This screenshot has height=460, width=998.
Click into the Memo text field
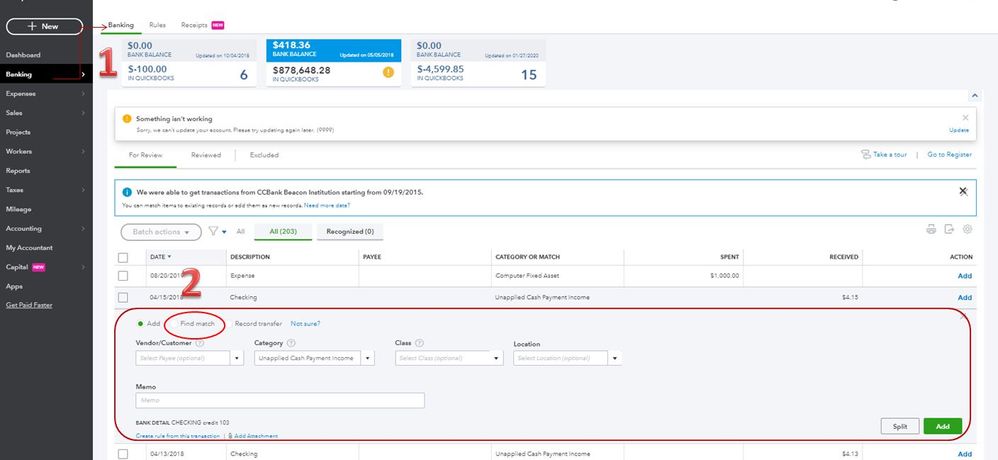pyautogui.click(x=280, y=400)
